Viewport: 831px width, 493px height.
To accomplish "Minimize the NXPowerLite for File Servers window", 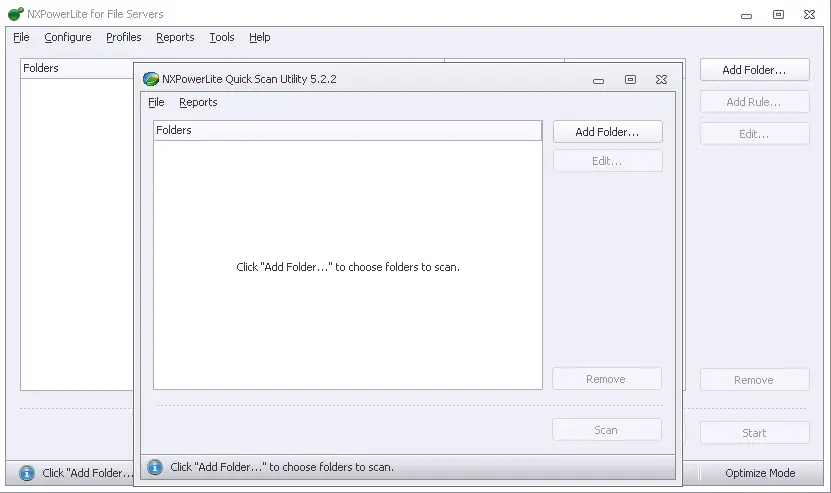I will pyautogui.click(x=746, y=16).
